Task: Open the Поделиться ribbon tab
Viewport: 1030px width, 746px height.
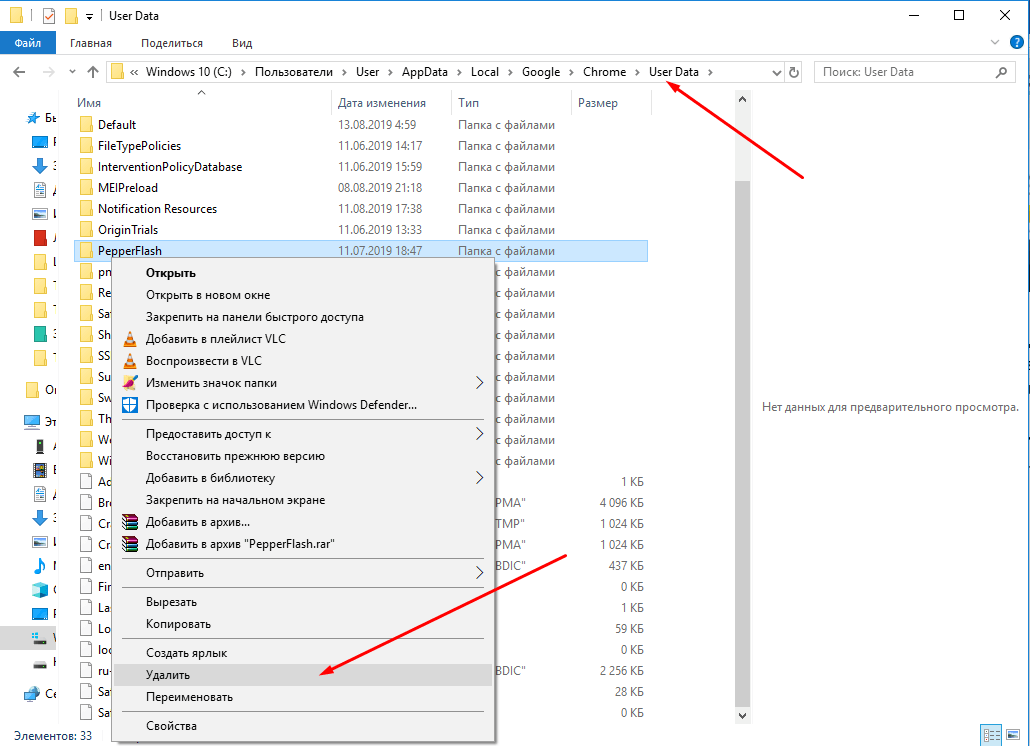Action: pos(171,43)
